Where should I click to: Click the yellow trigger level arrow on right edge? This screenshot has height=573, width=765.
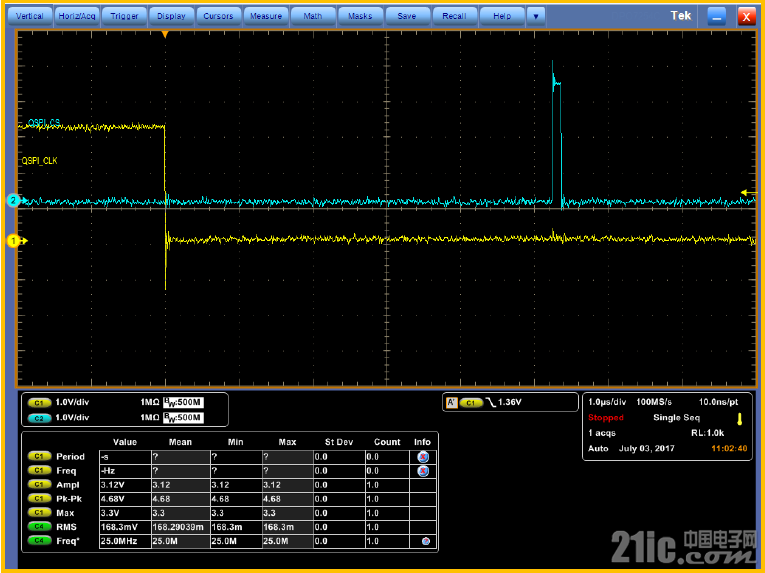point(748,193)
